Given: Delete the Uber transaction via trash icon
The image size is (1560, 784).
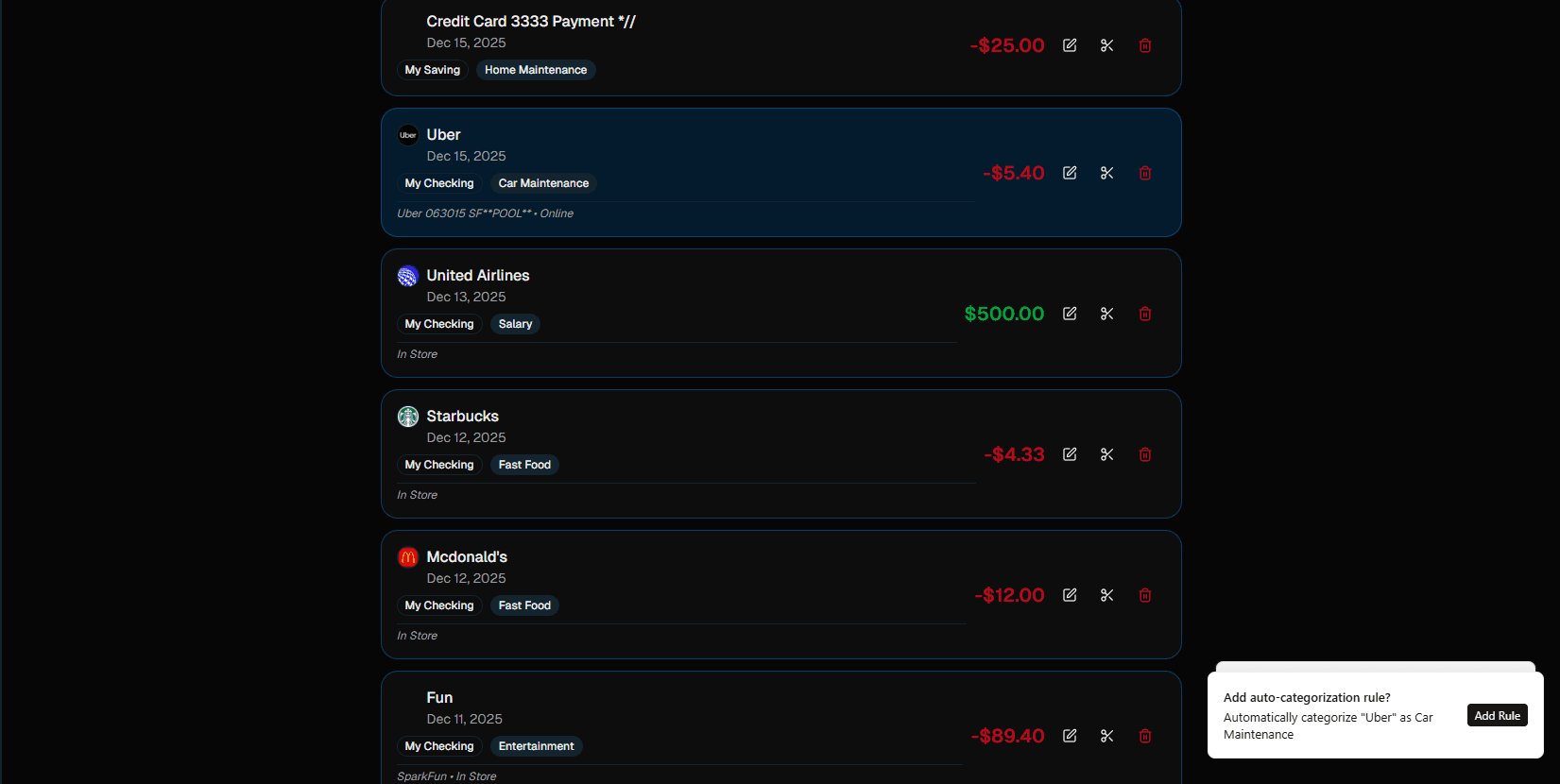Looking at the screenshot, I should pos(1144,173).
